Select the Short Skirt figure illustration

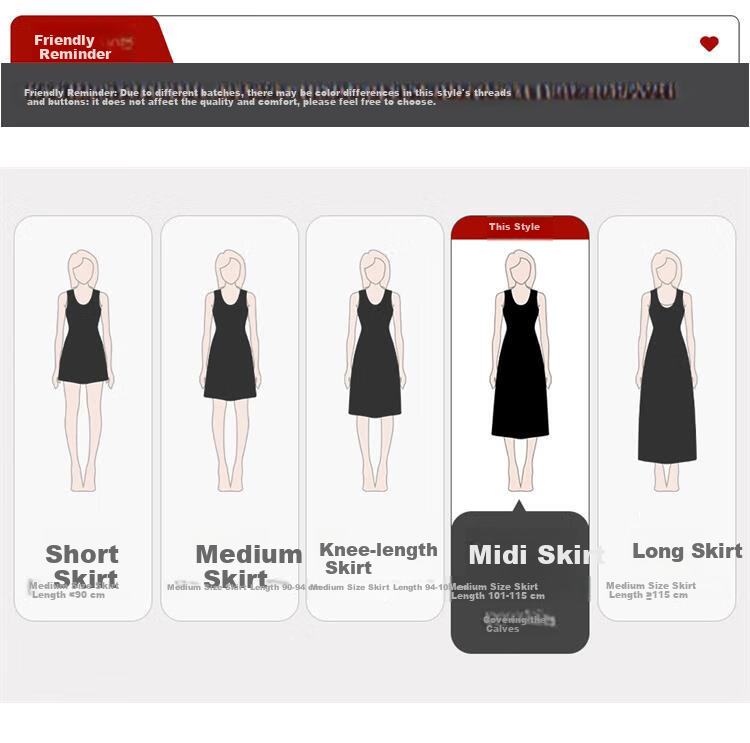[x=83, y=370]
